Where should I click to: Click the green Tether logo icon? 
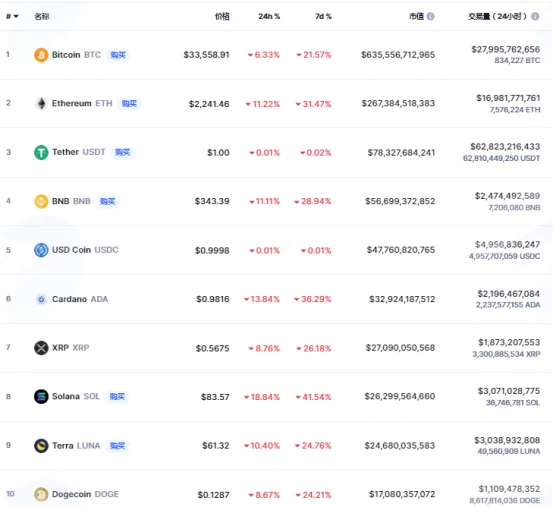click(x=41, y=152)
